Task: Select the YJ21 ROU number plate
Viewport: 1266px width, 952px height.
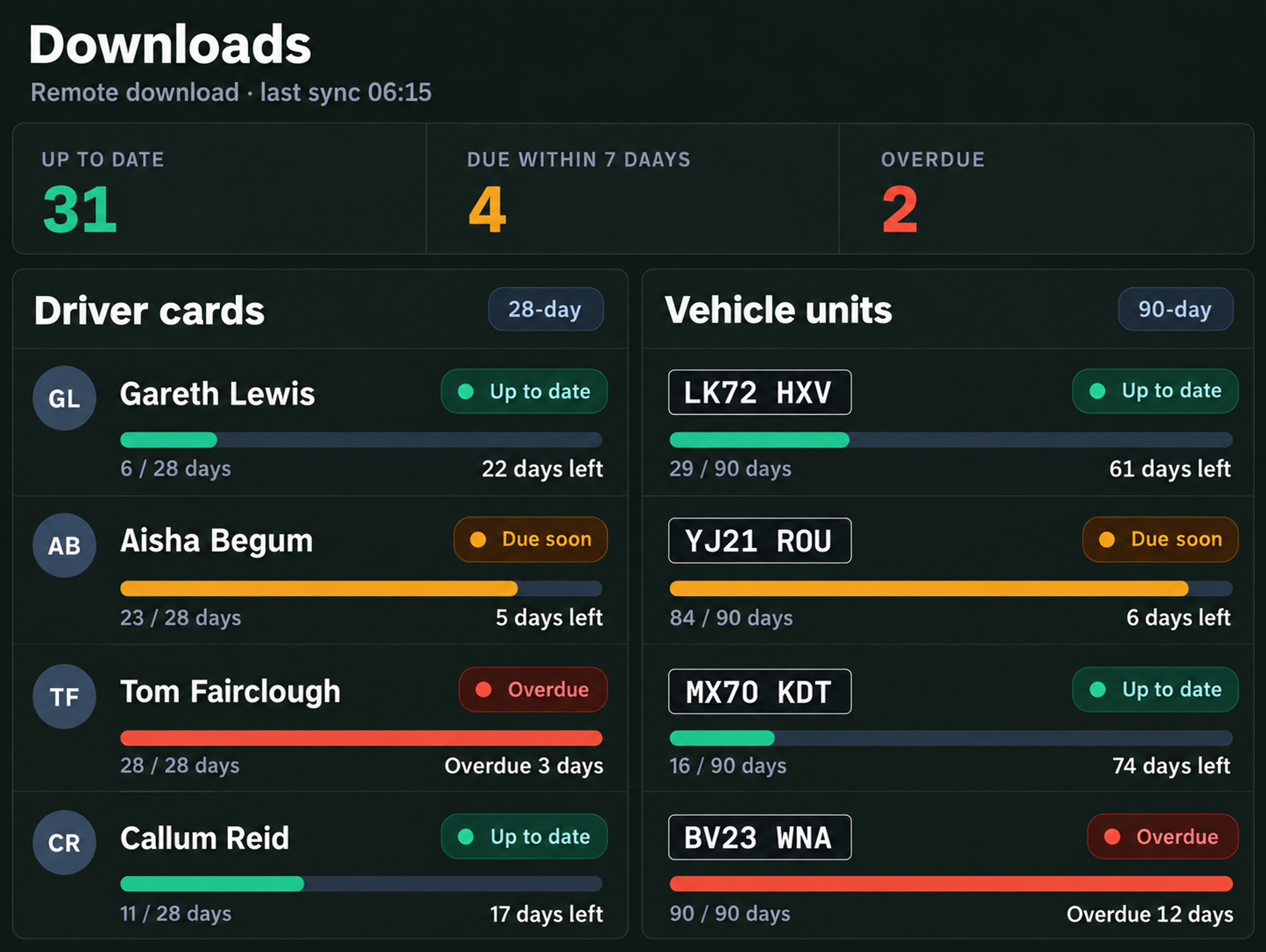Action: [x=760, y=541]
